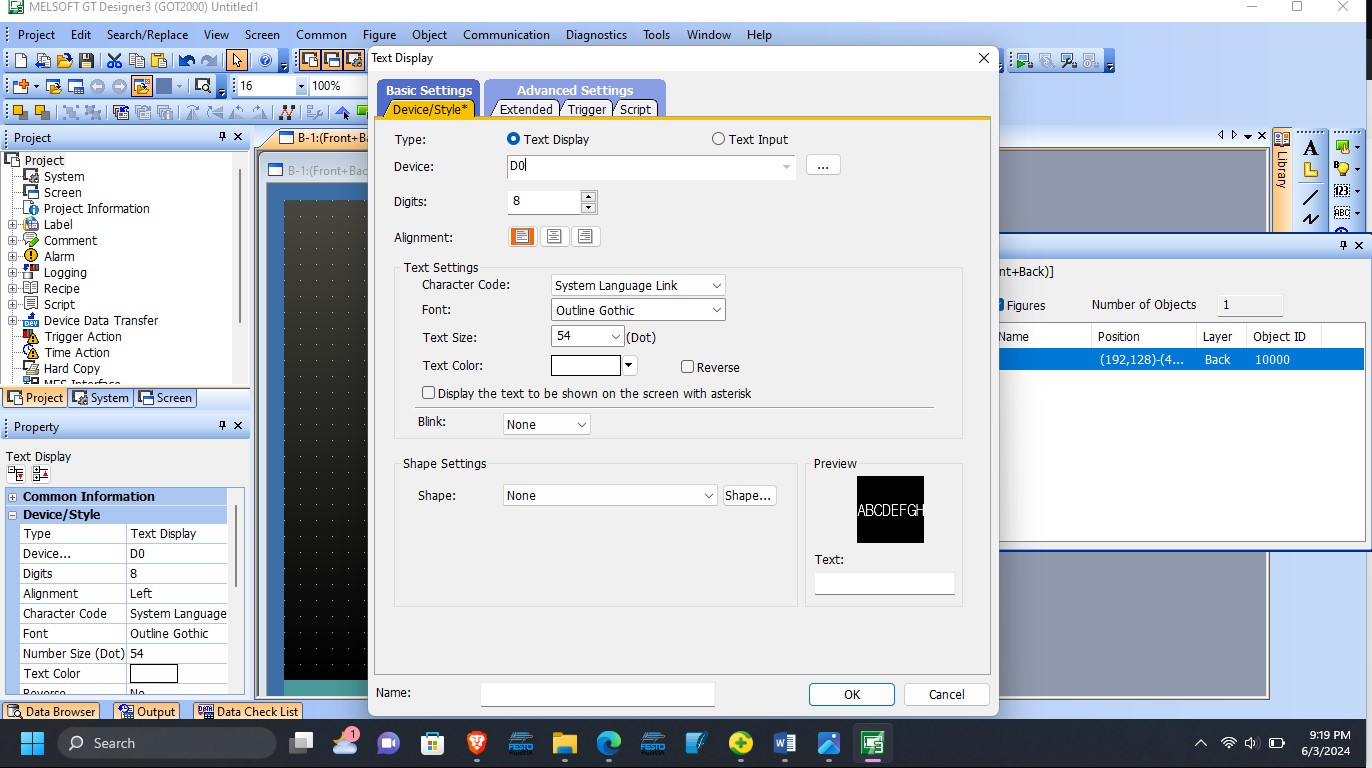Open the Figure menu
The image size is (1372, 768).
tap(379, 34)
